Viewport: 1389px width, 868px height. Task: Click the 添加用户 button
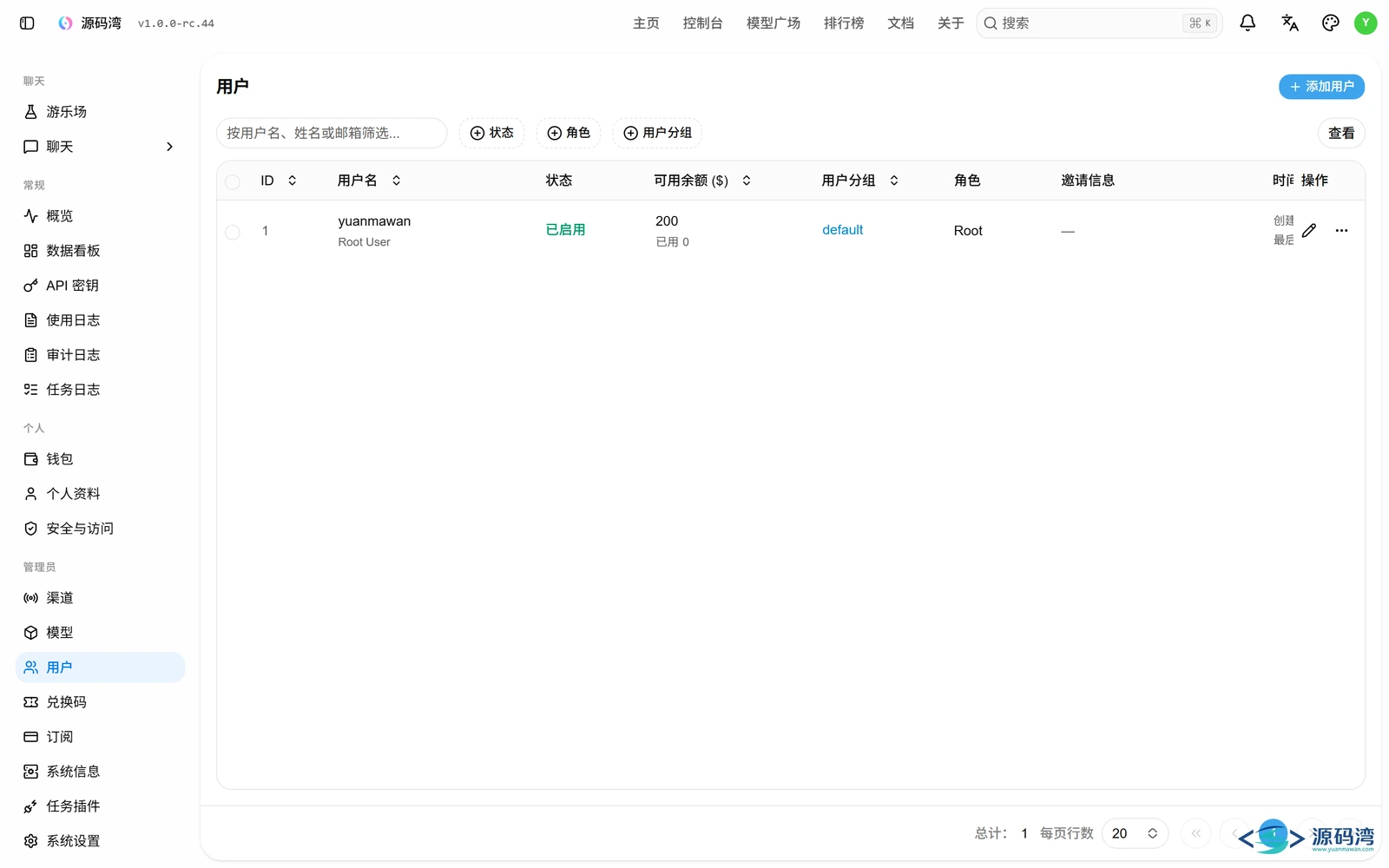(x=1321, y=87)
